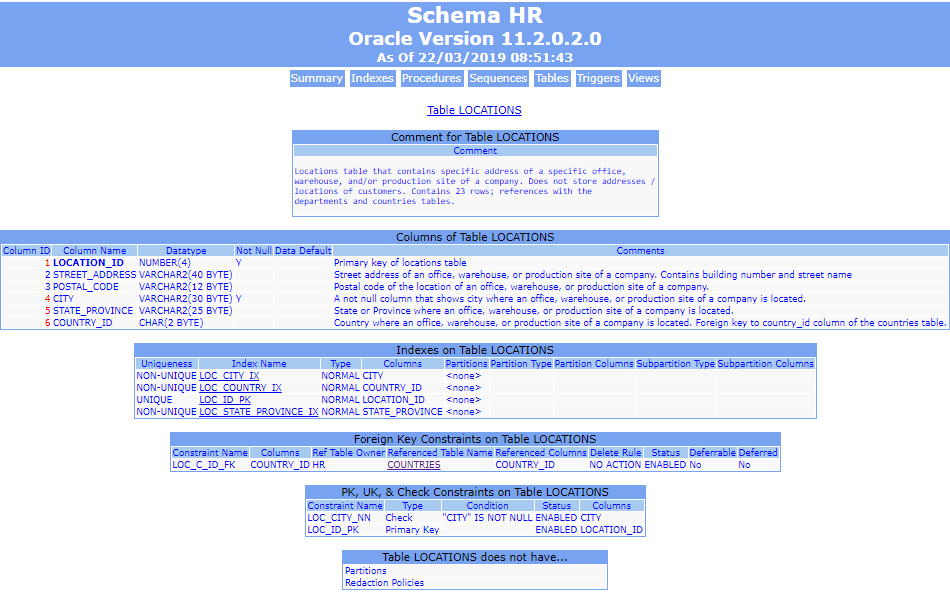This screenshot has width=950, height=605.
Task: Open the LOC_ID_PK link in Indexes table
Action: (224, 400)
